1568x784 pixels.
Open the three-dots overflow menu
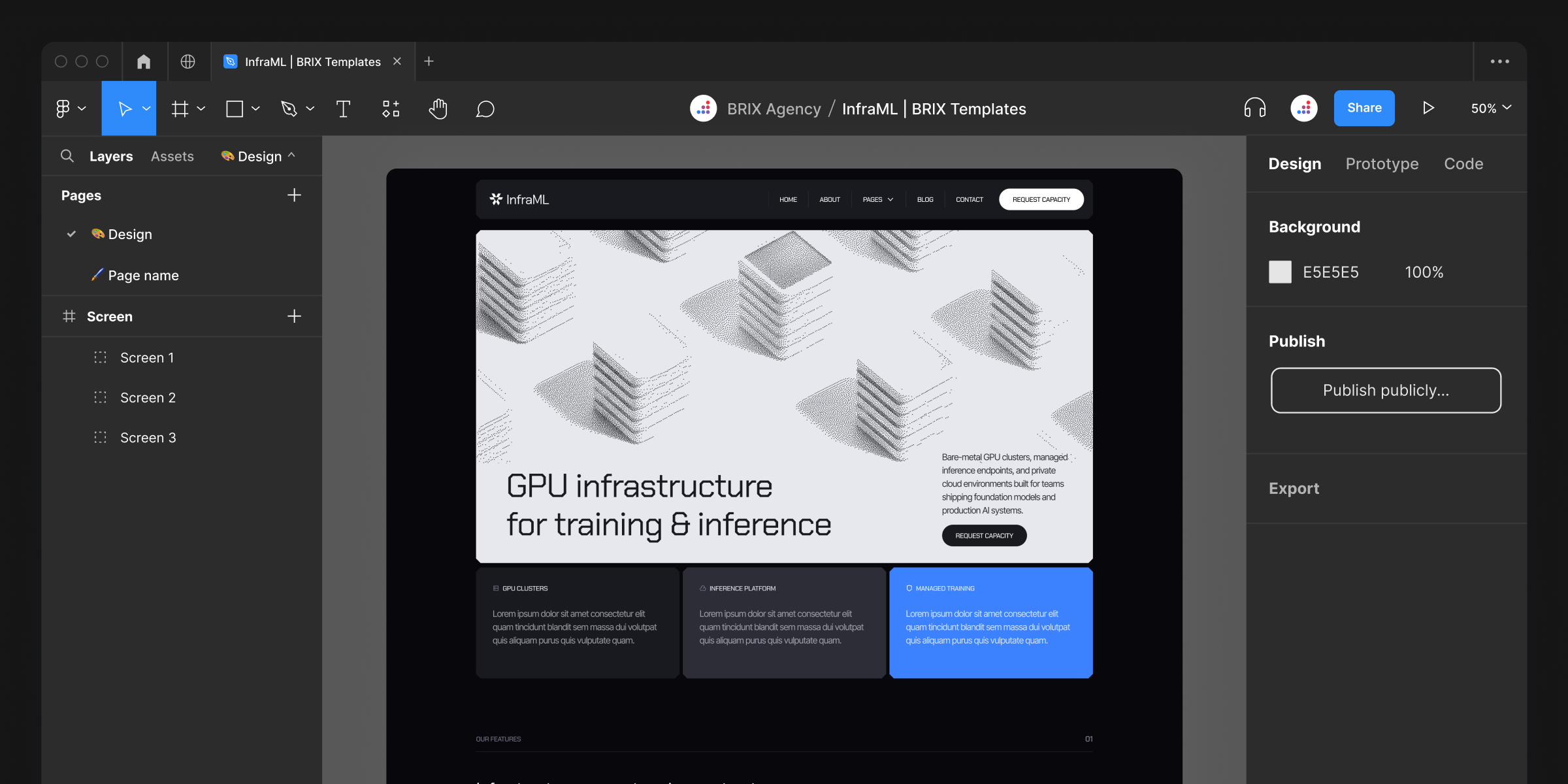pyautogui.click(x=1500, y=61)
